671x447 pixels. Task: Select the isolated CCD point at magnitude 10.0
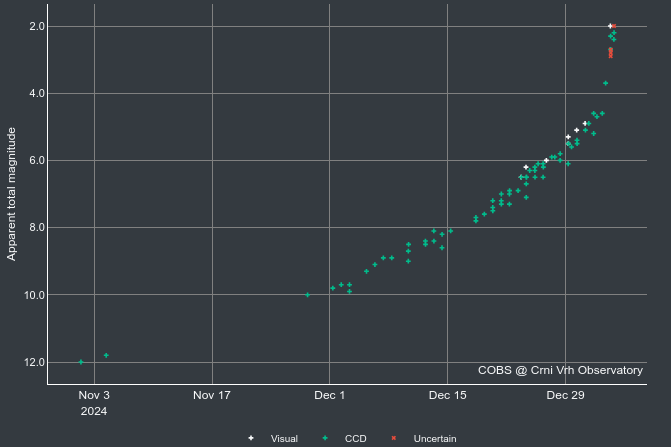(x=307, y=295)
